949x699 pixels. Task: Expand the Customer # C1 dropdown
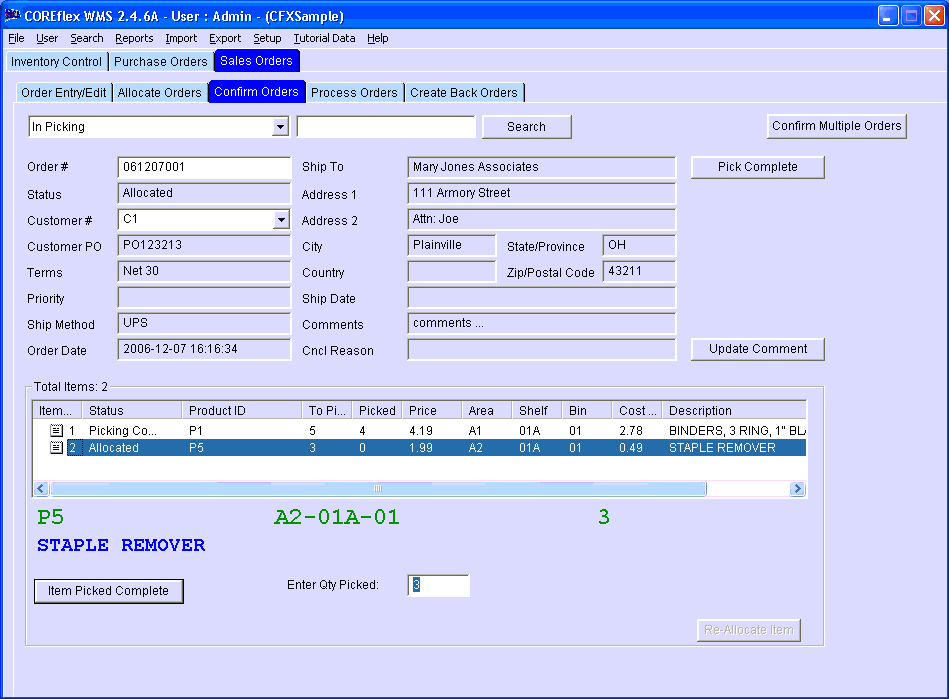tap(281, 220)
